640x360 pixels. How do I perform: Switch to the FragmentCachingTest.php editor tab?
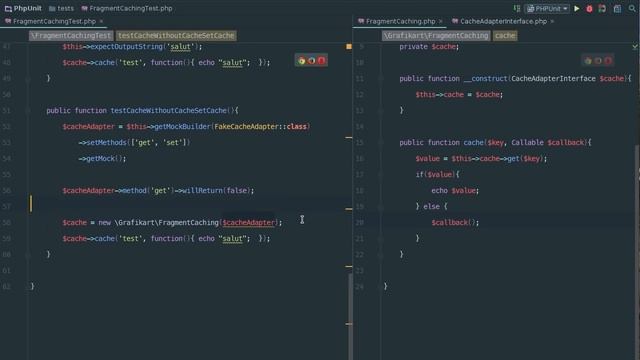(54, 21)
